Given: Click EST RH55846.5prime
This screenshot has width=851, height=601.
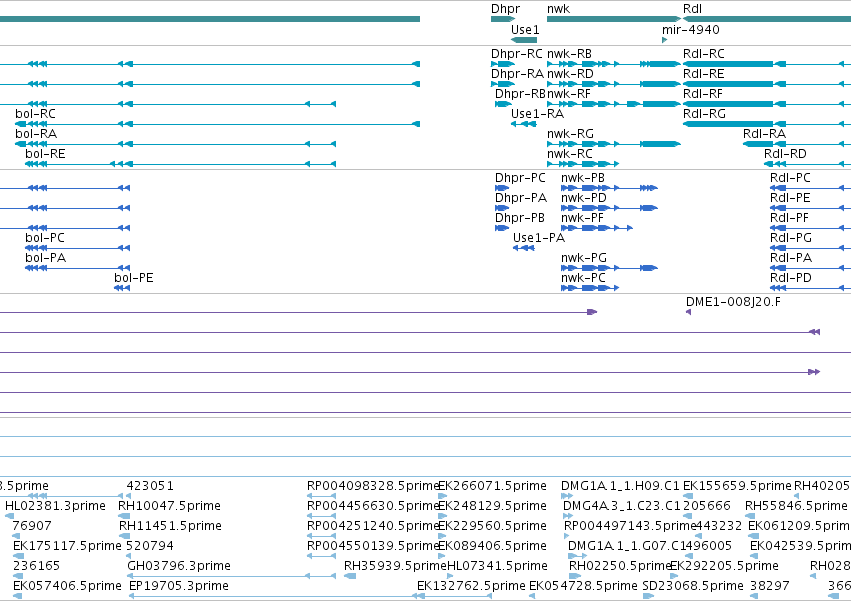Looking at the screenshot, I should pyautogui.click(x=751, y=516).
